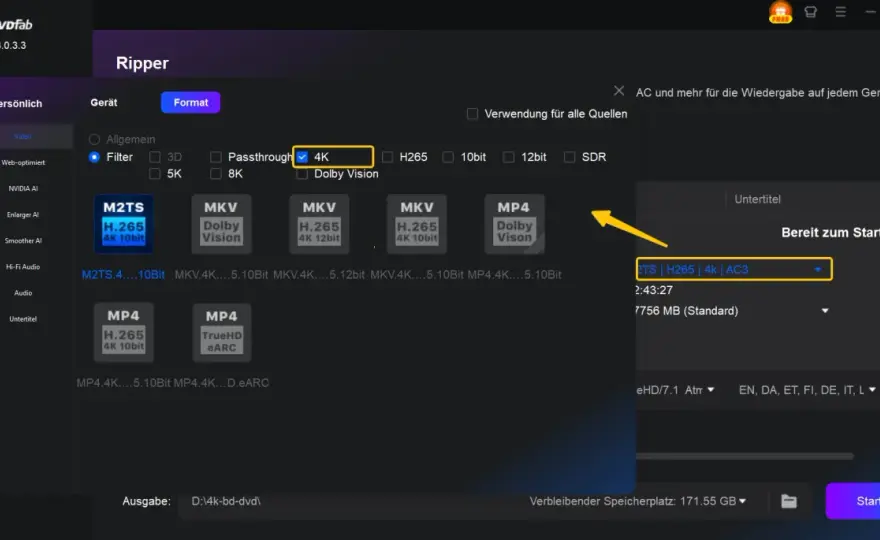
Task: Open Untertitel category in sidebar
Action: pyautogui.click(x=23, y=319)
